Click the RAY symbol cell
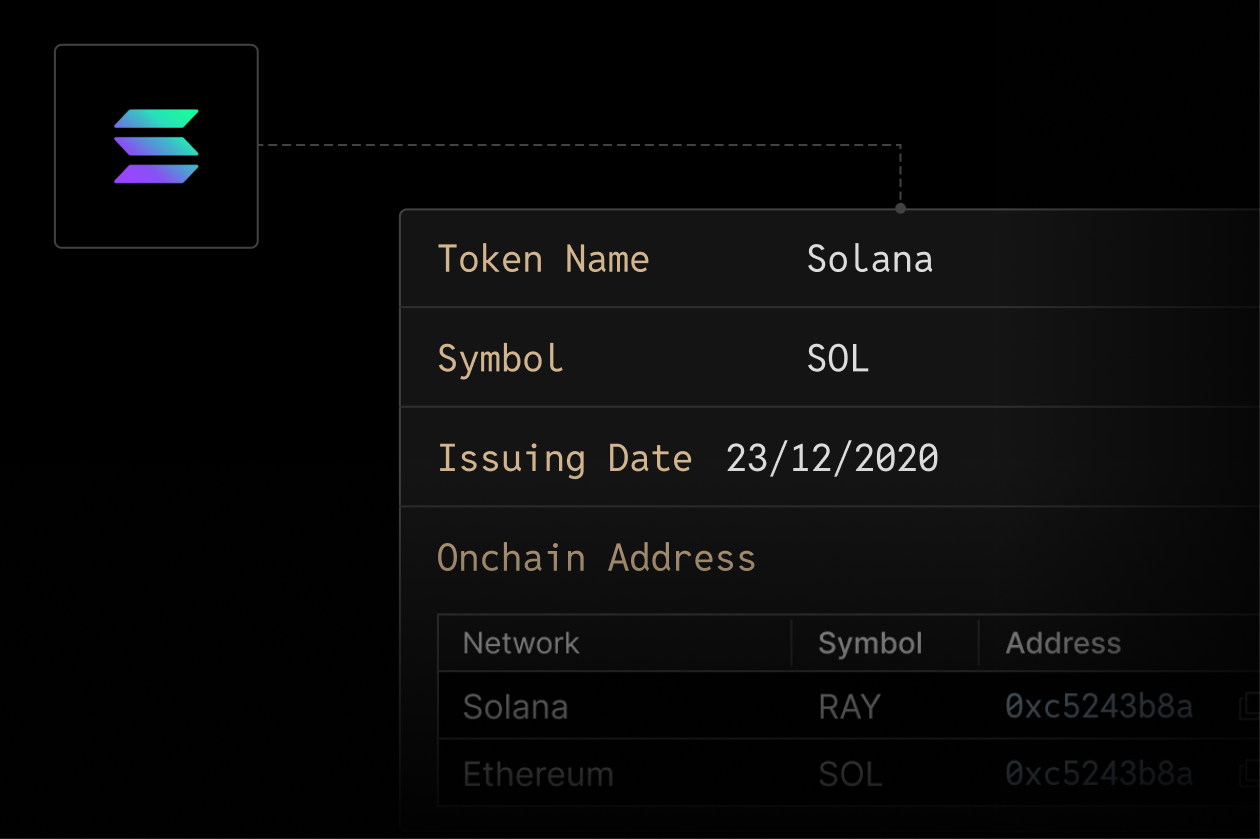 849,707
